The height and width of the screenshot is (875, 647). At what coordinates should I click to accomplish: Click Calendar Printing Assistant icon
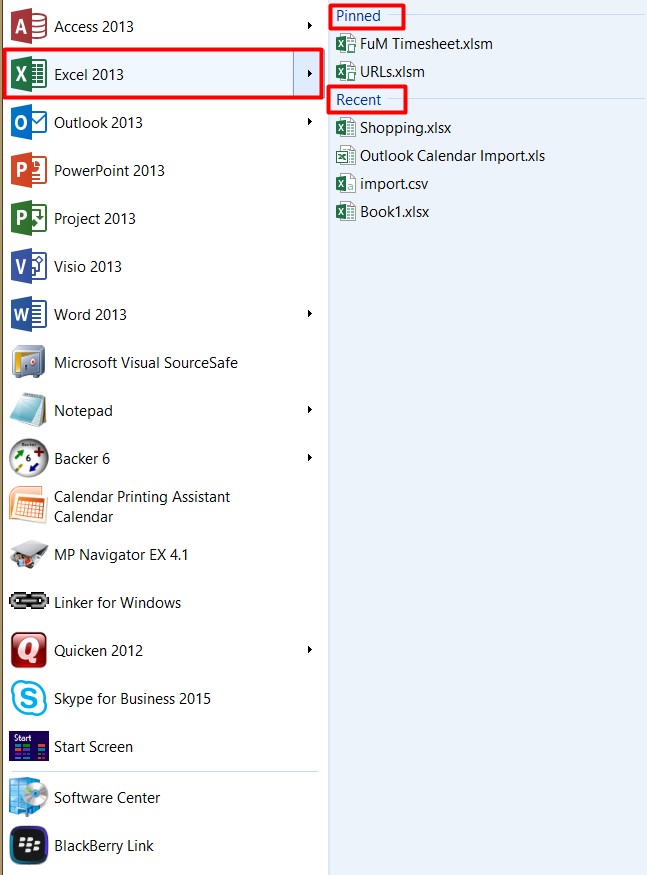28,506
